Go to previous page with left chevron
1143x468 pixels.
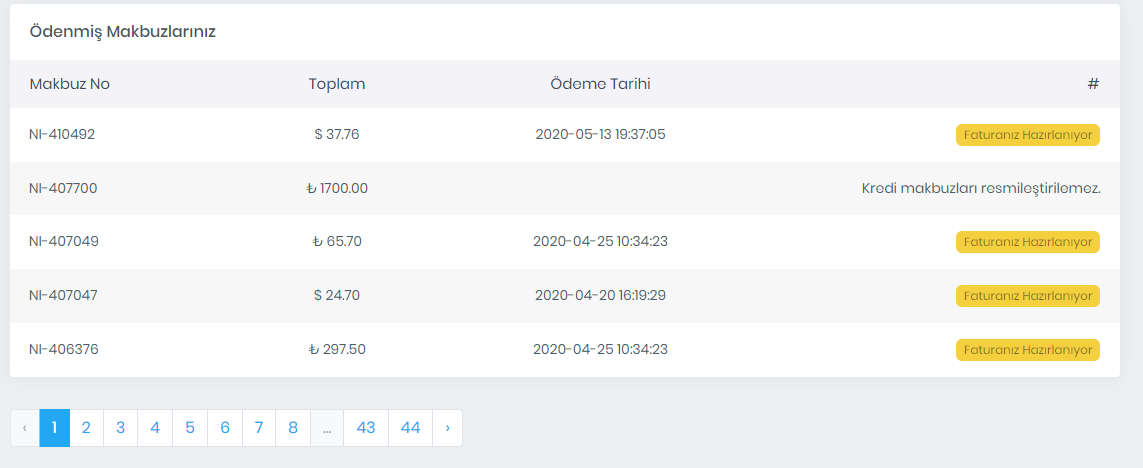(25, 428)
